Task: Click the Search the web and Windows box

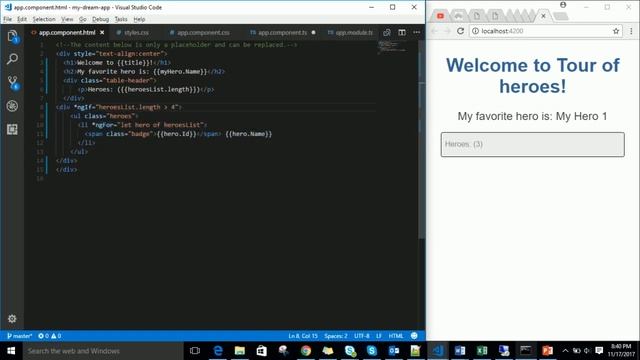Action: click(103, 351)
